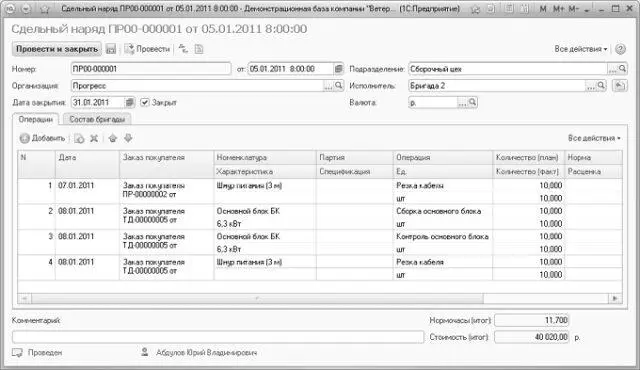
Task: Search Подразделение with magnifier icon
Action: (x=622, y=69)
